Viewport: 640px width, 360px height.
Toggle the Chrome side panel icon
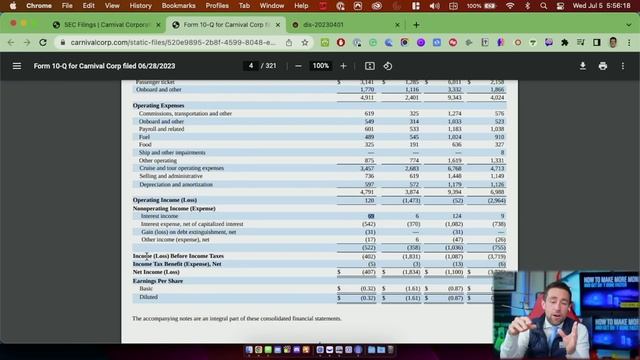597,42
